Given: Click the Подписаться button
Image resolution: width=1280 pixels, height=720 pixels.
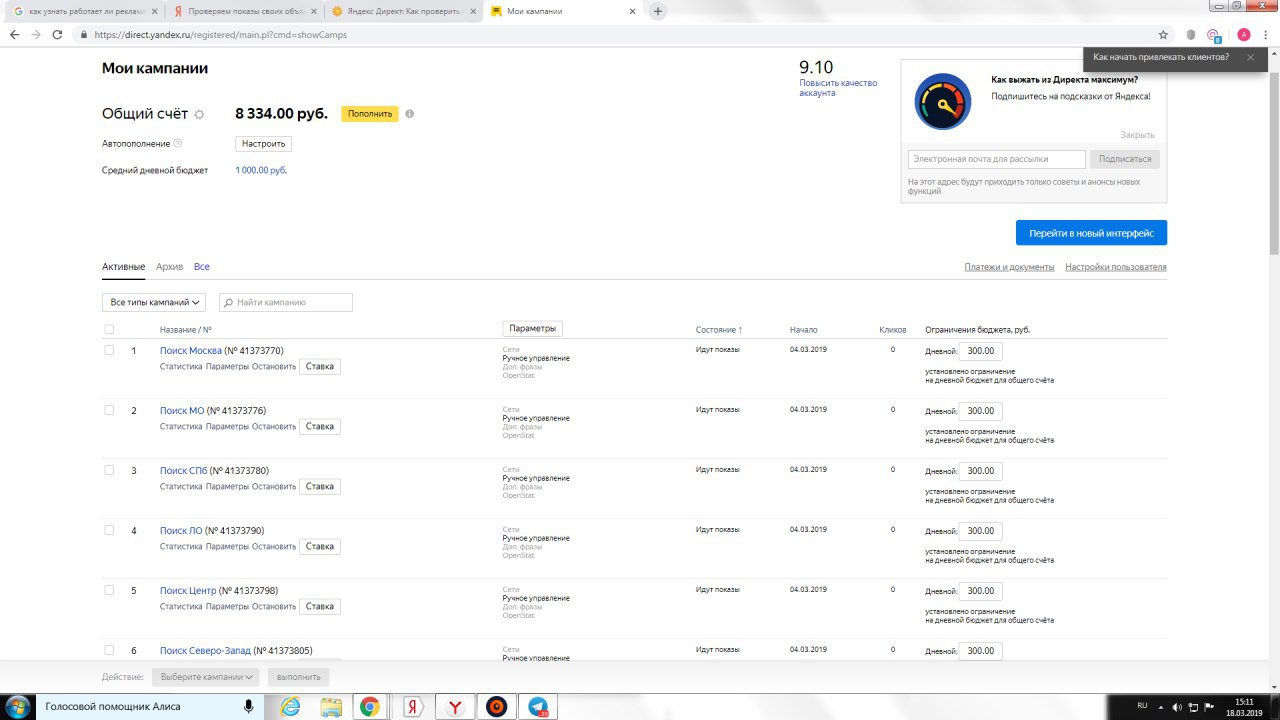Looking at the screenshot, I should tap(1125, 159).
